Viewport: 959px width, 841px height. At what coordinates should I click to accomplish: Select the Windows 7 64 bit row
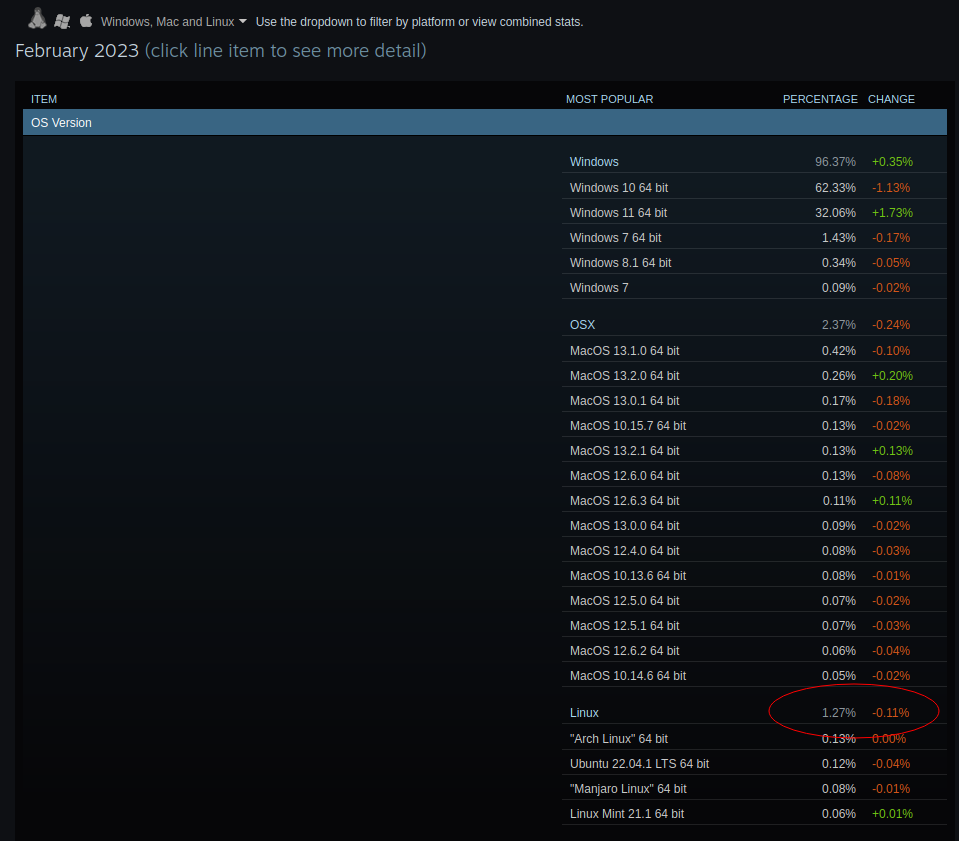click(754, 237)
